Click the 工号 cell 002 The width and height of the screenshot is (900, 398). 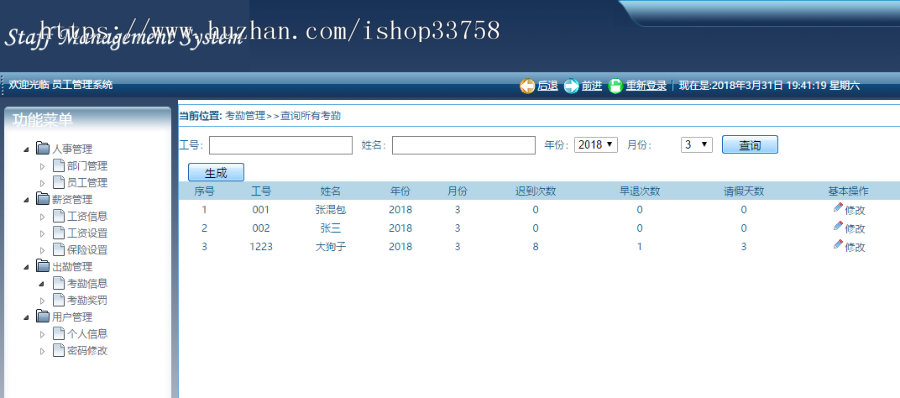coord(261,229)
